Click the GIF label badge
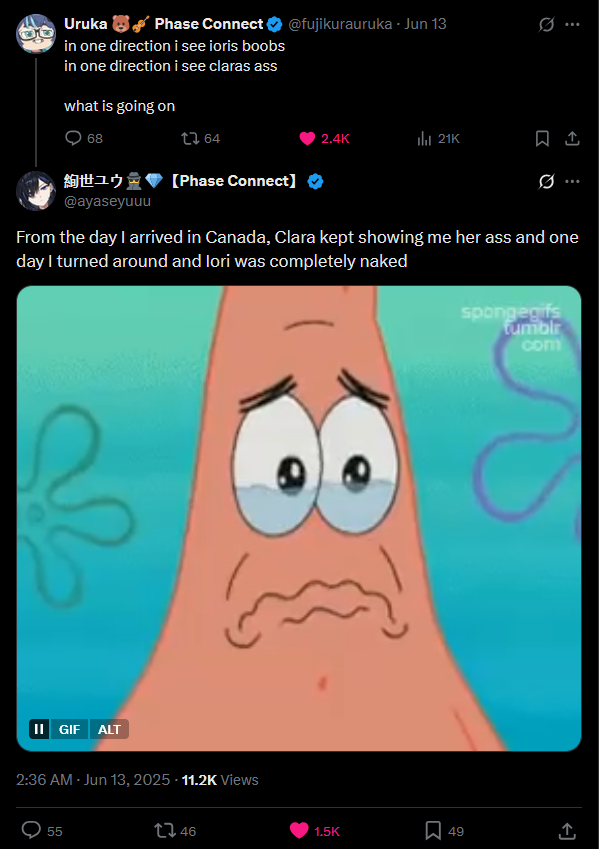The height and width of the screenshot is (849, 599). pyautogui.click(x=69, y=729)
